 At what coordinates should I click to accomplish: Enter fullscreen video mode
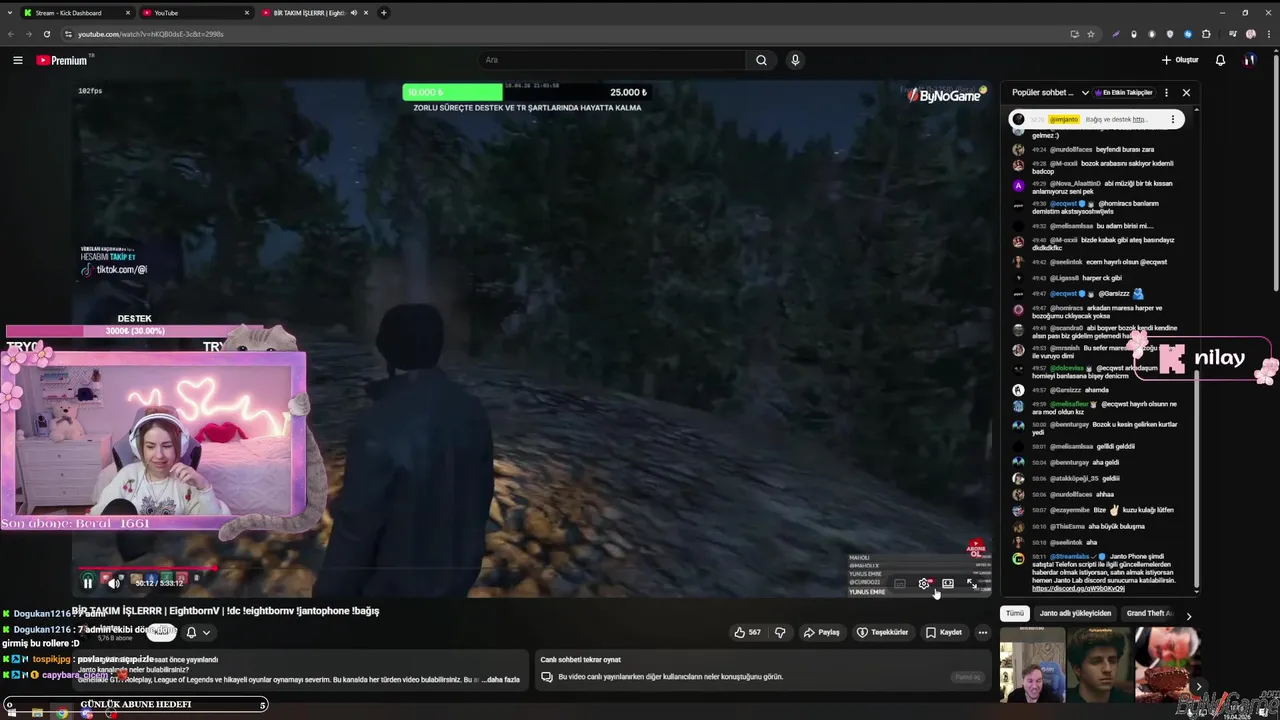(x=971, y=583)
